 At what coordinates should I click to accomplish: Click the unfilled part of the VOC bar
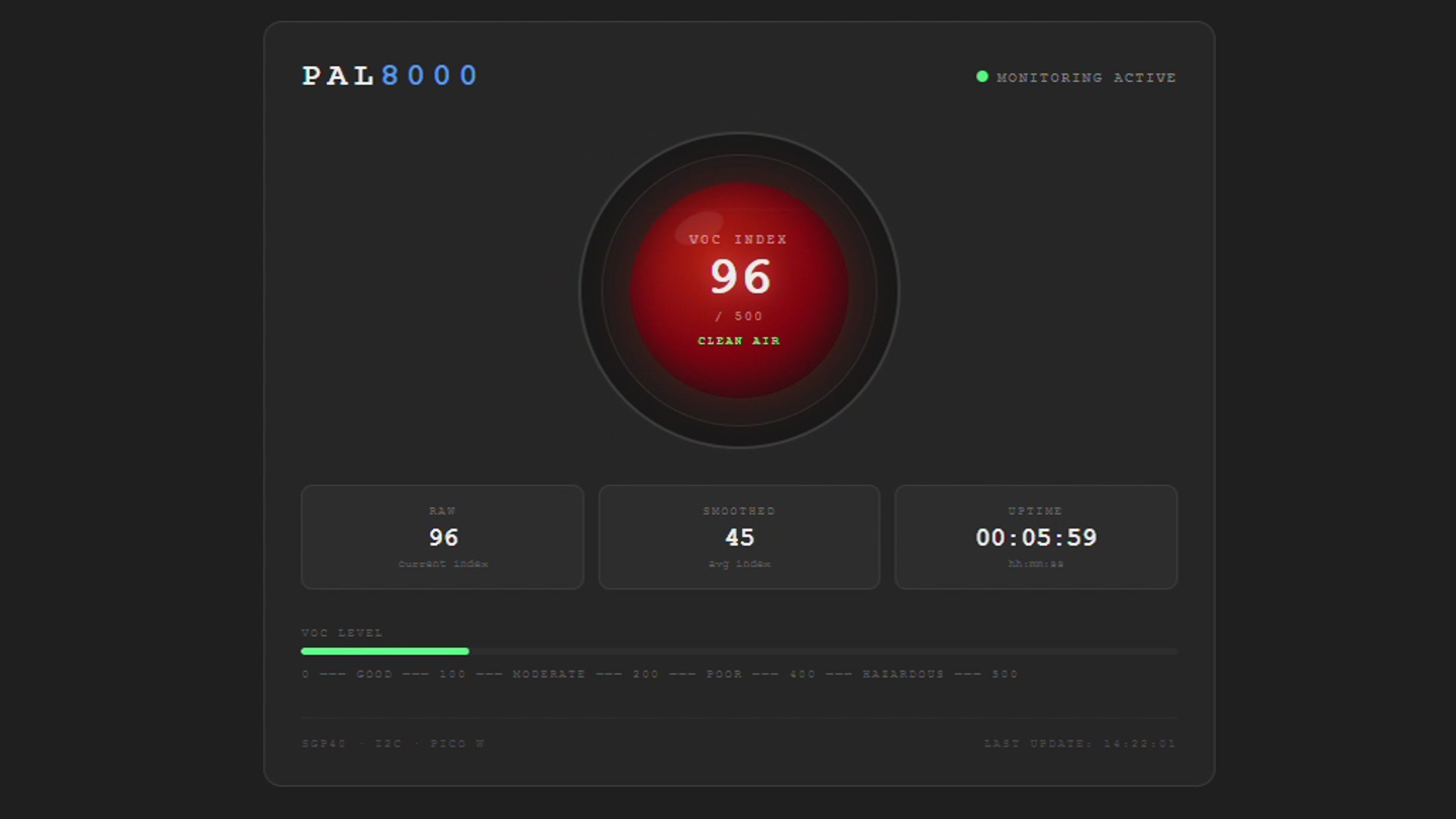[x=823, y=651]
